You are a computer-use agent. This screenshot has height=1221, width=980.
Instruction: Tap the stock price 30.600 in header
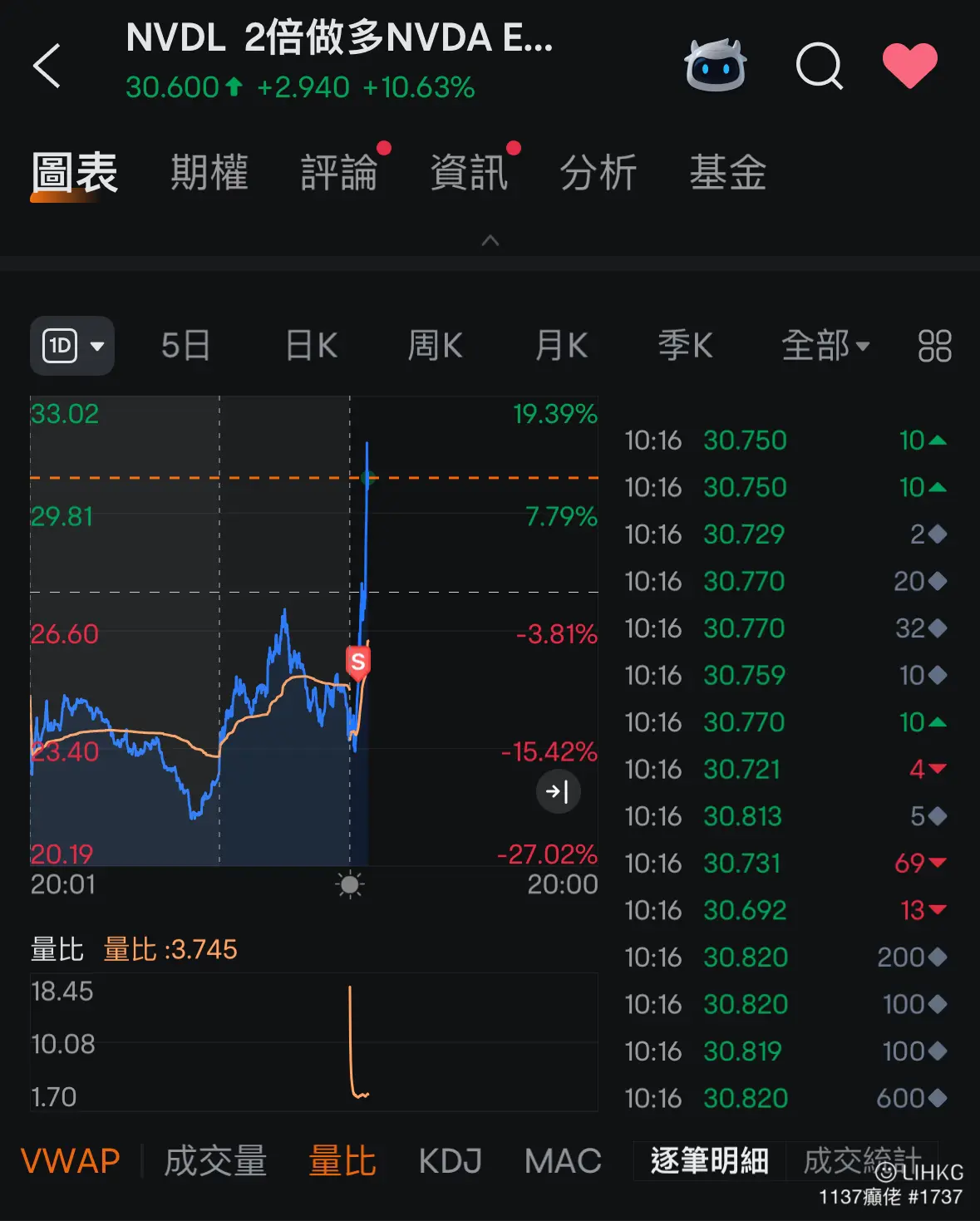click(172, 87)
